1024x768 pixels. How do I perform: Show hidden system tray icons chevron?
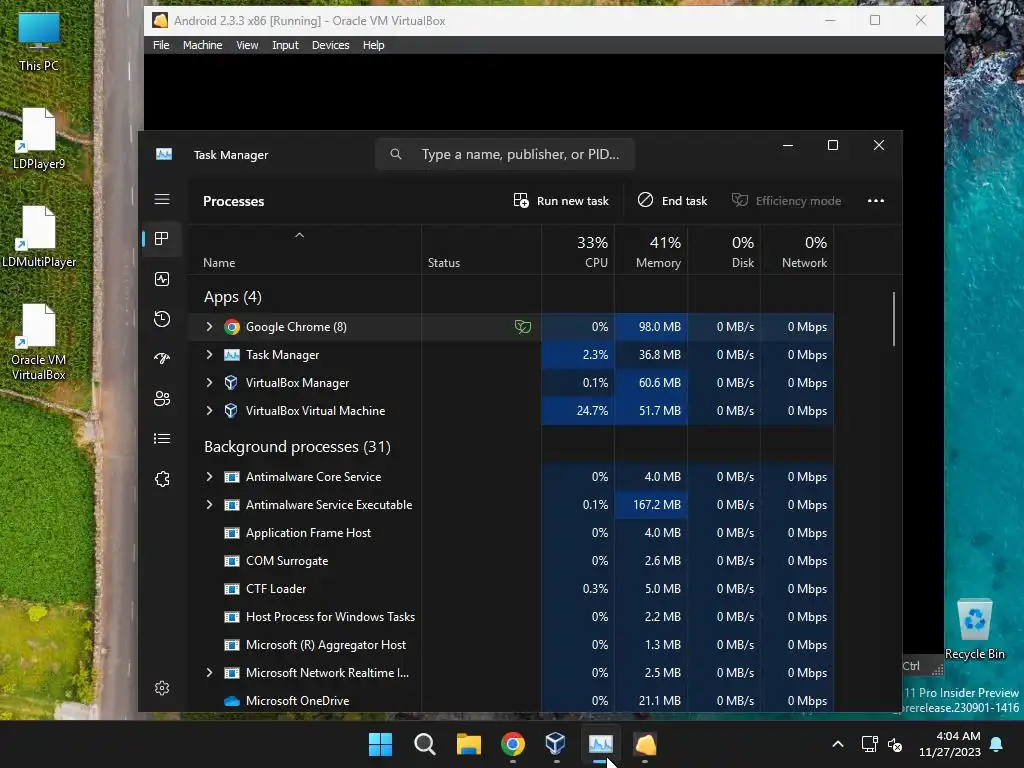coord(838,744)
